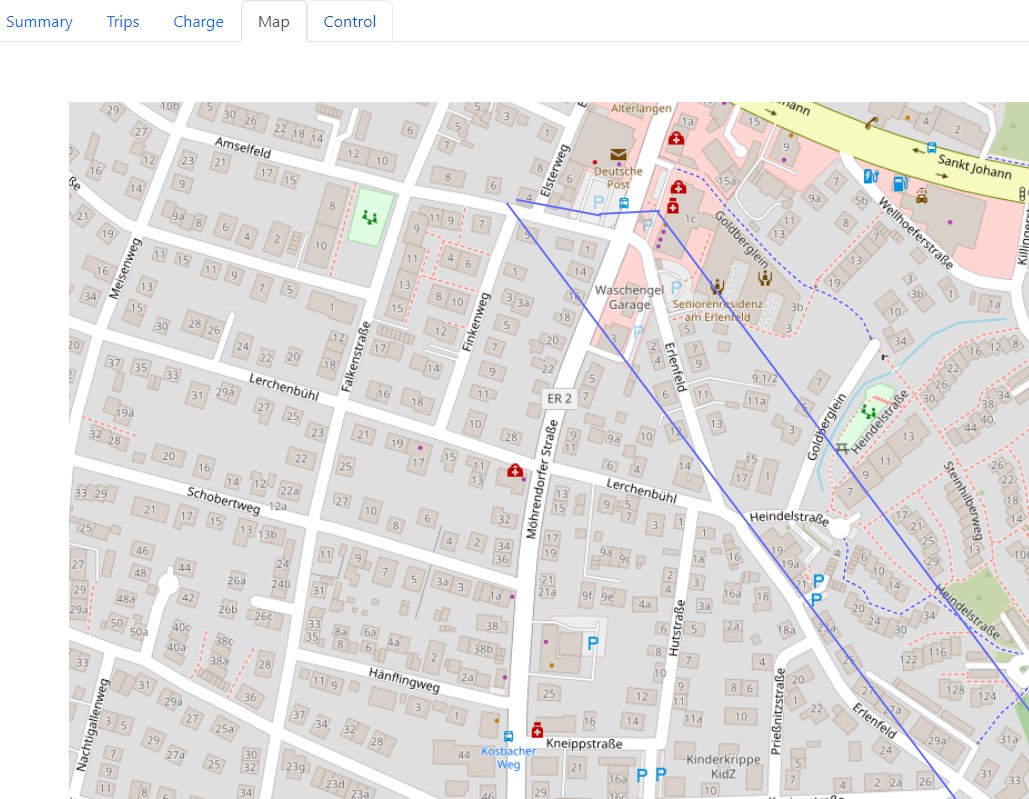Select the EV charging station icon near Wellhoeferstraße
1029x799 pixels.
coord(869,176)
